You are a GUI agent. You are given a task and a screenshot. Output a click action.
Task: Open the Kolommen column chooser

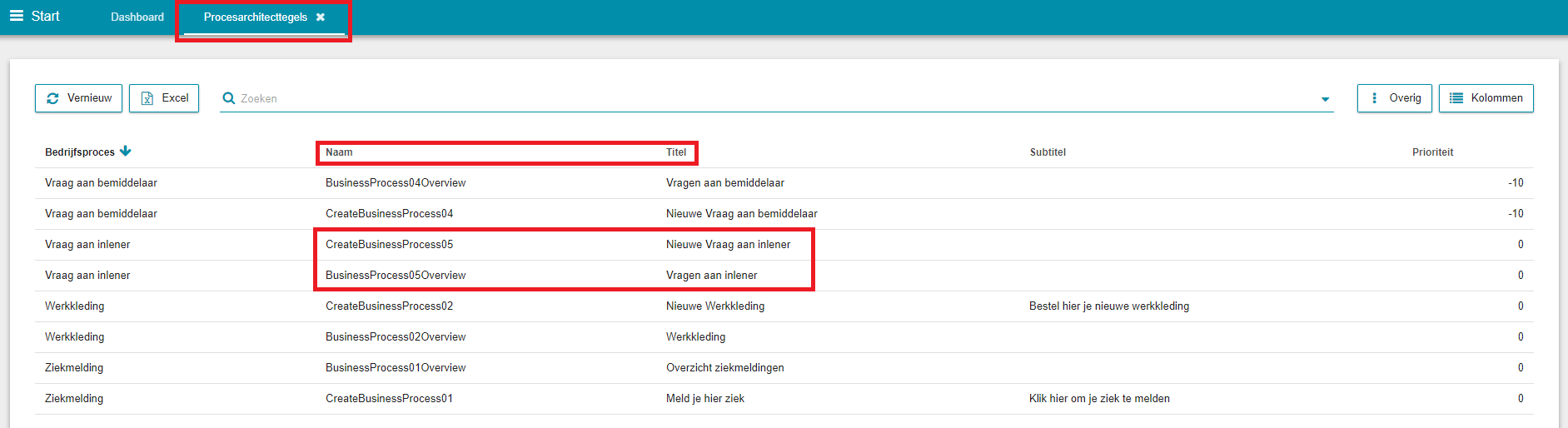pos(1486,98)
